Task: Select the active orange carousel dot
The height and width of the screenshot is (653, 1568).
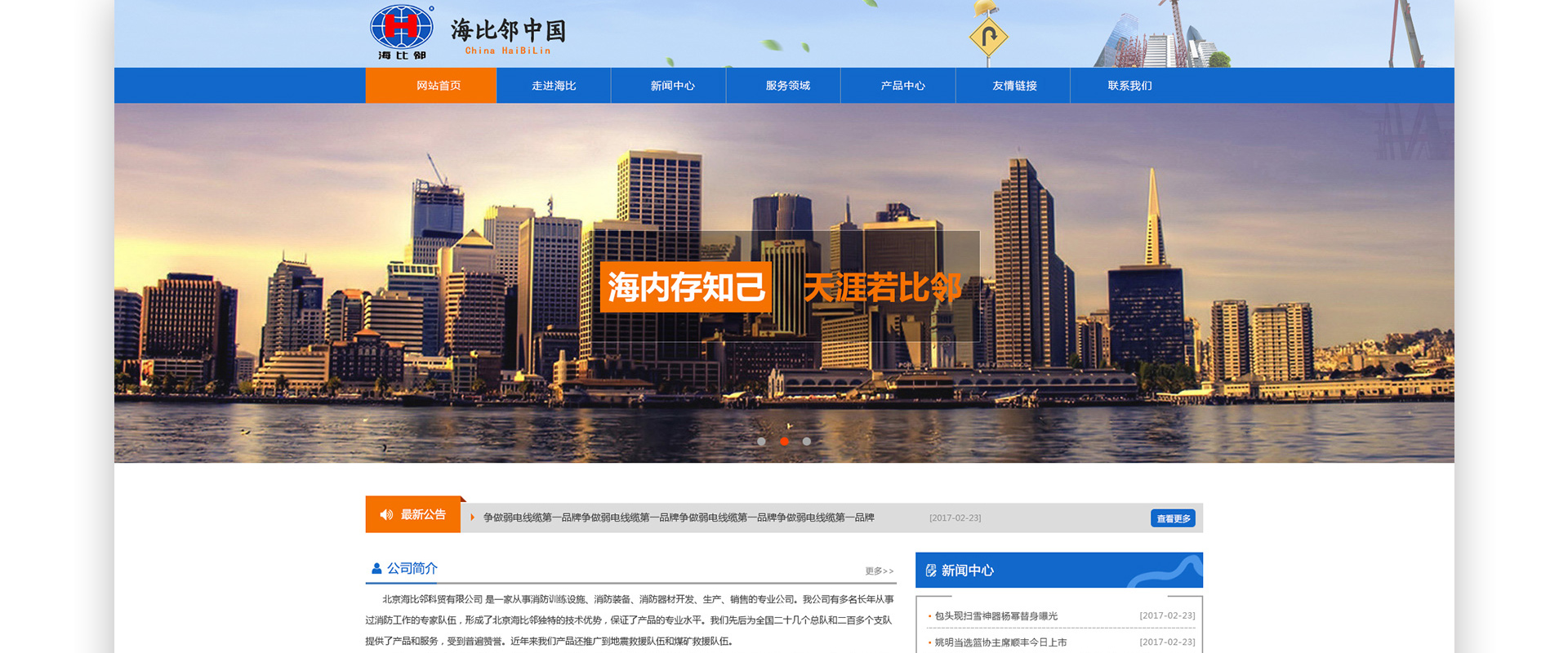Action: (784, 442)
